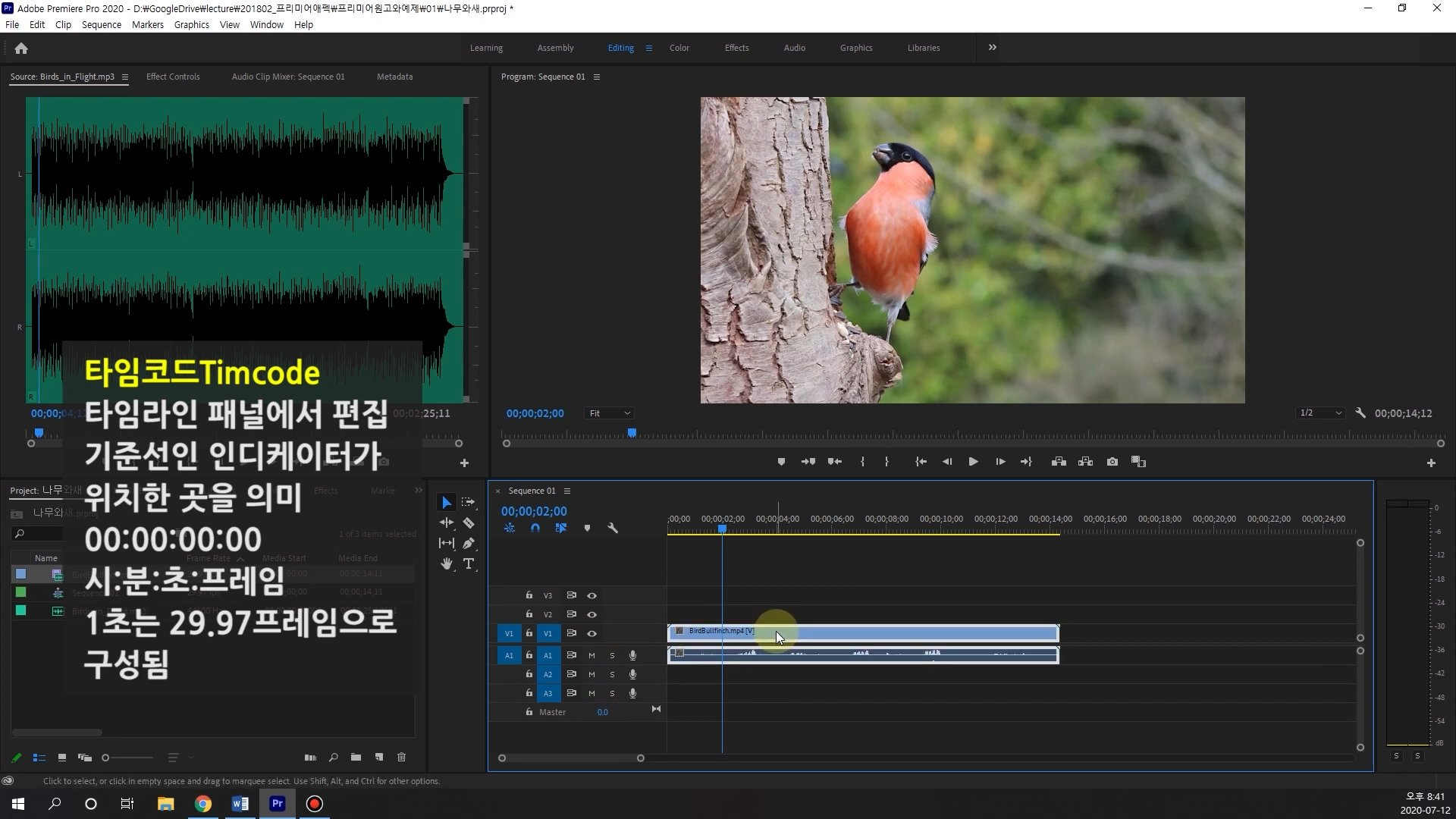This screenshot has height=819, width=1456.
Task: Open timeline display settings wrench
Action: tap(613, 528)
